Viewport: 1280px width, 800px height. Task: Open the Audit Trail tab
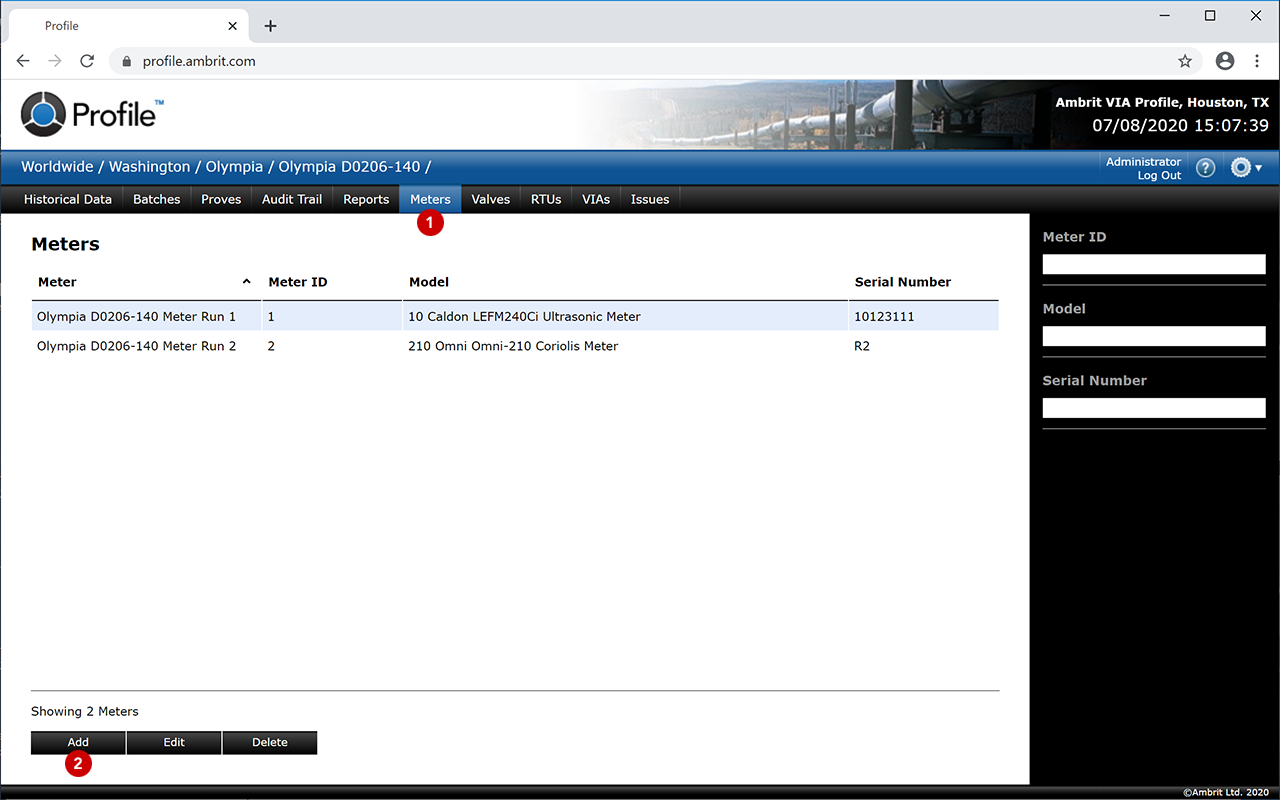(x=291, y=199)
